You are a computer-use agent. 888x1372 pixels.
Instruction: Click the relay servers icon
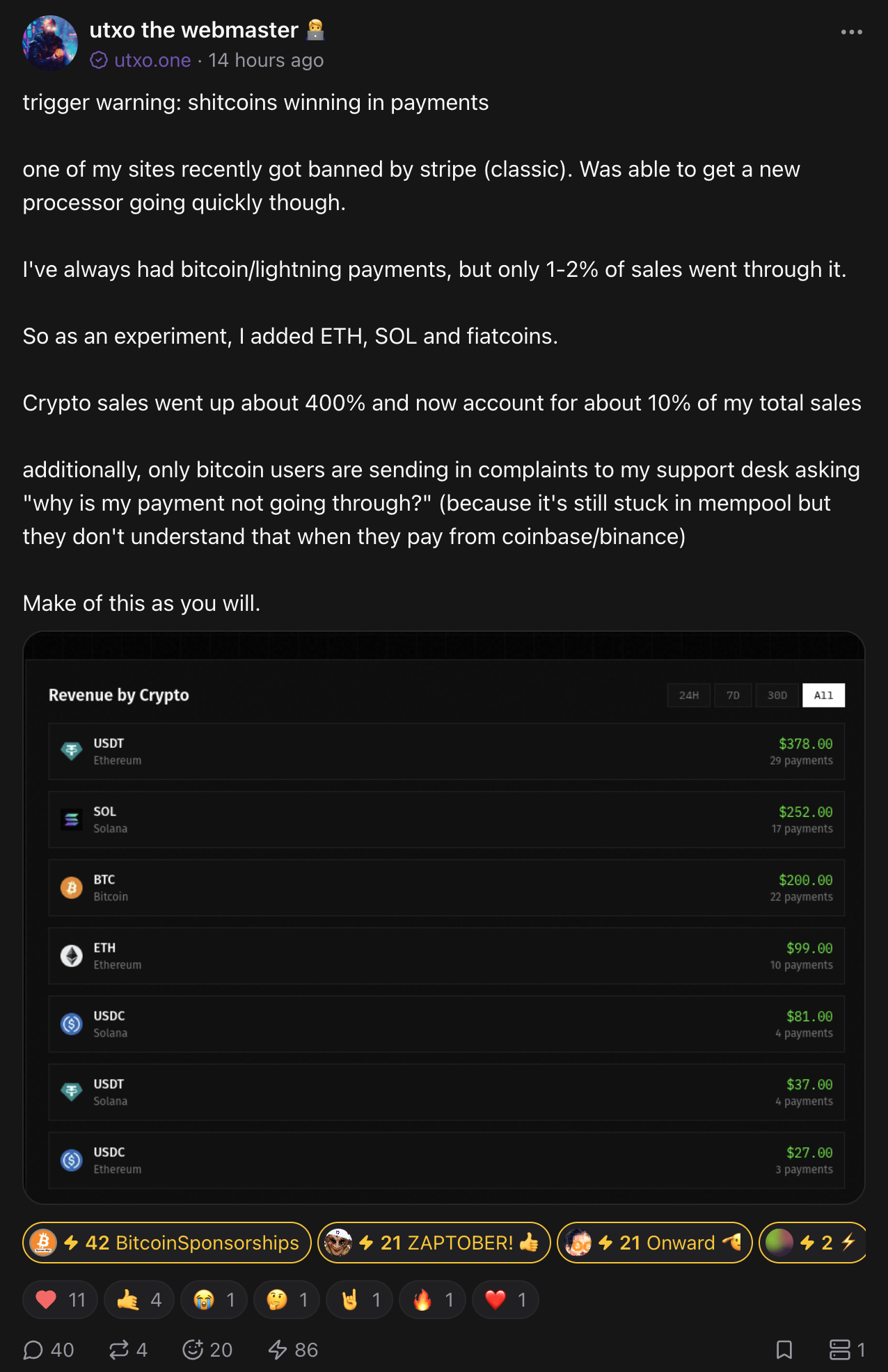coord(840,1350)
